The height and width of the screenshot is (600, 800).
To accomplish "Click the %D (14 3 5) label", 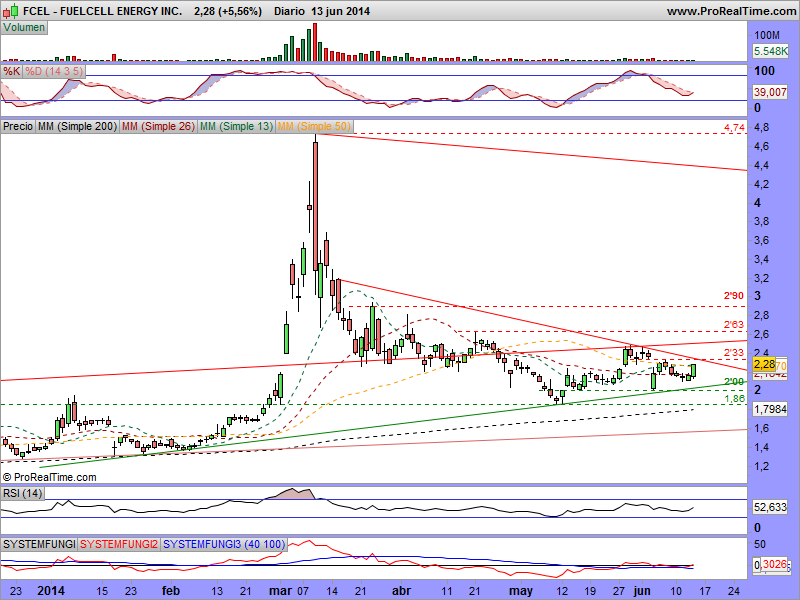I will point(54,71).
